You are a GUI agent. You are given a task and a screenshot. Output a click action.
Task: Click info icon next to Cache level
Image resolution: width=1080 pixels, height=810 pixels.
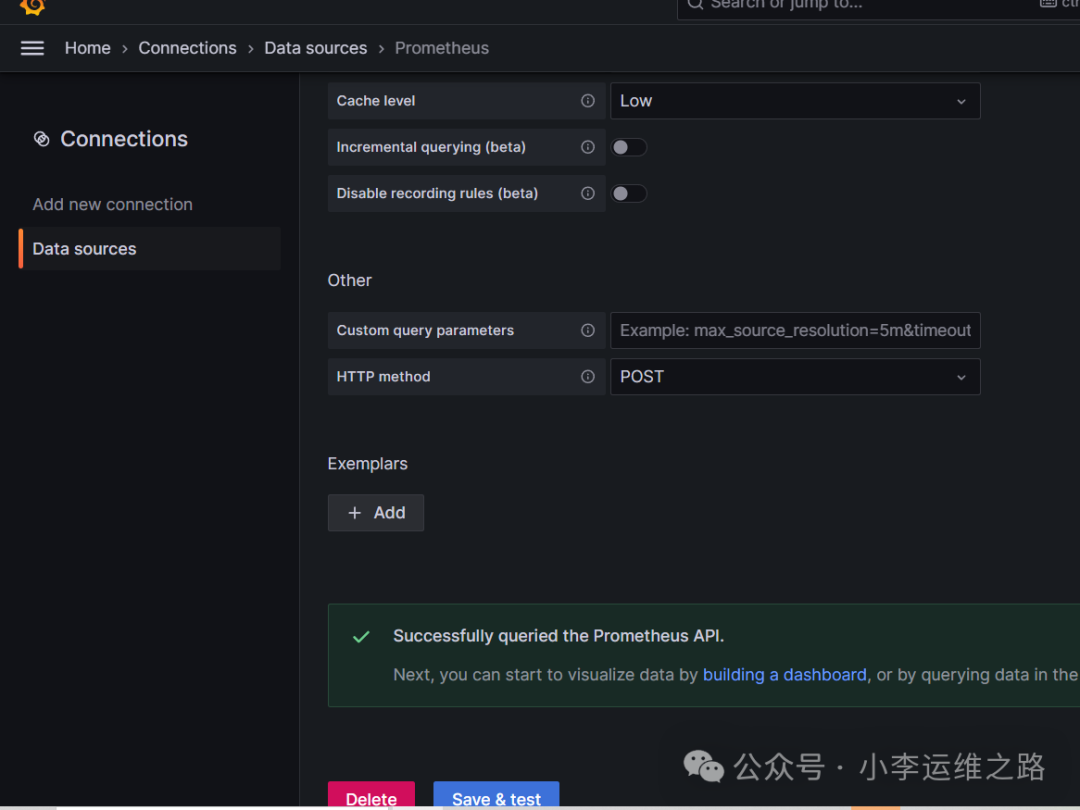[x=588, y=101]
